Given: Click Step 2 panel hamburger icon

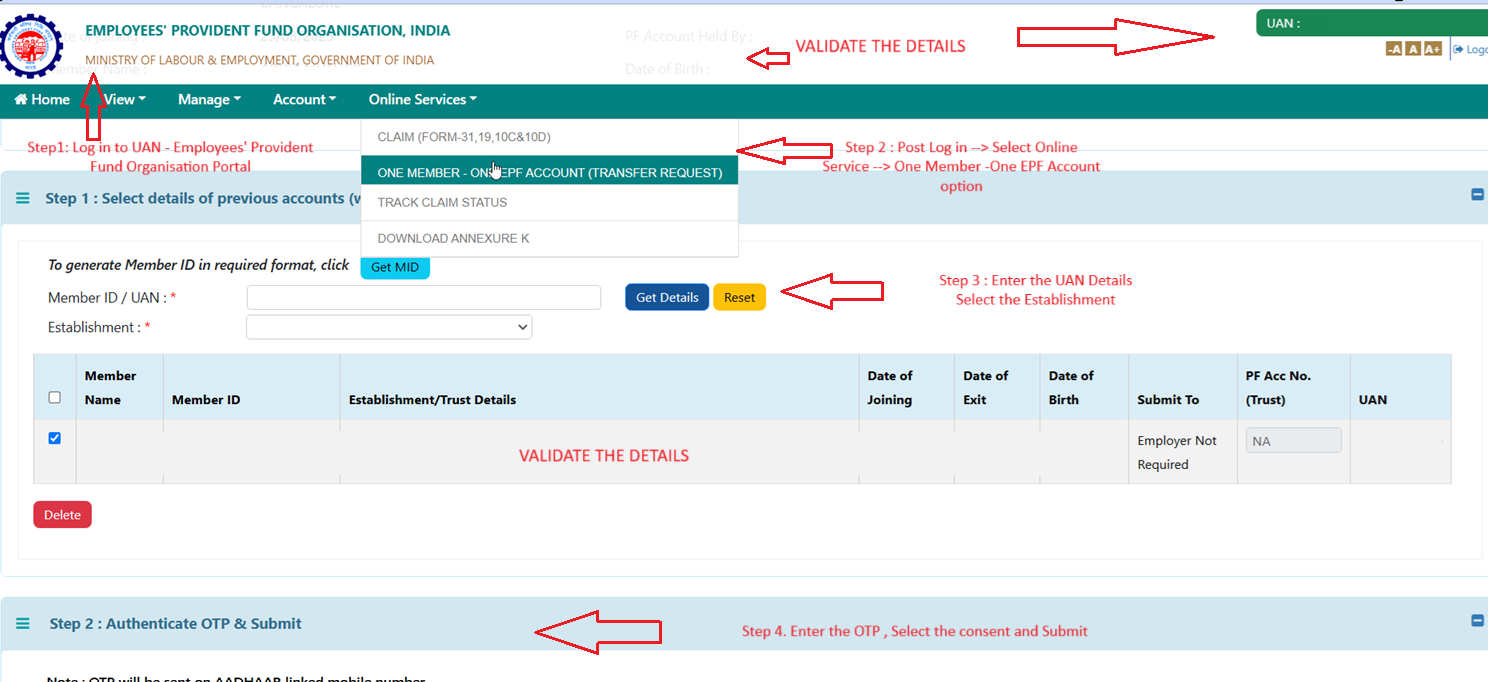Looking at the screenshot, I should pos(23,624).
